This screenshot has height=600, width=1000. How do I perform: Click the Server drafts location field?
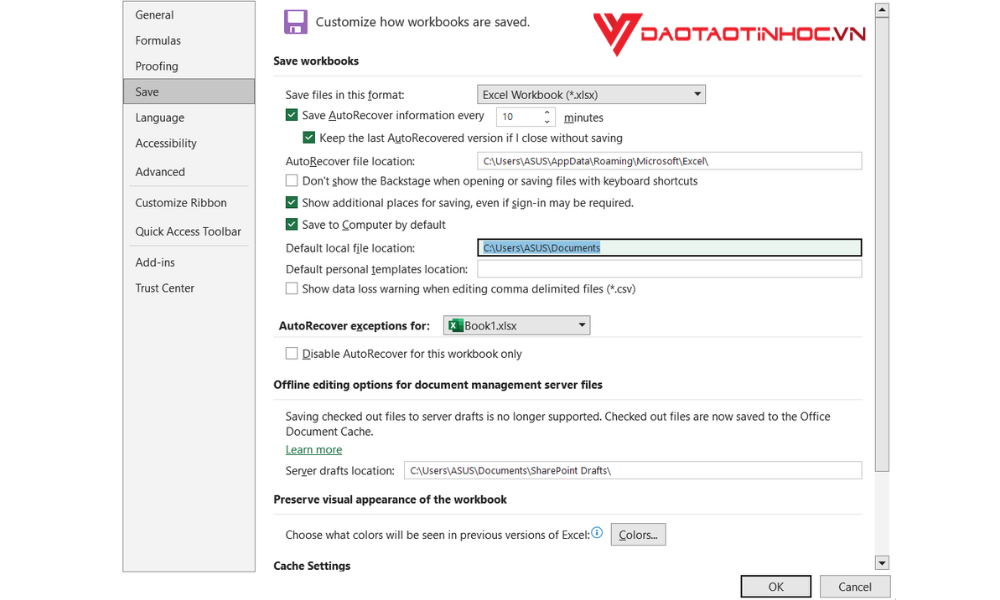633,470
